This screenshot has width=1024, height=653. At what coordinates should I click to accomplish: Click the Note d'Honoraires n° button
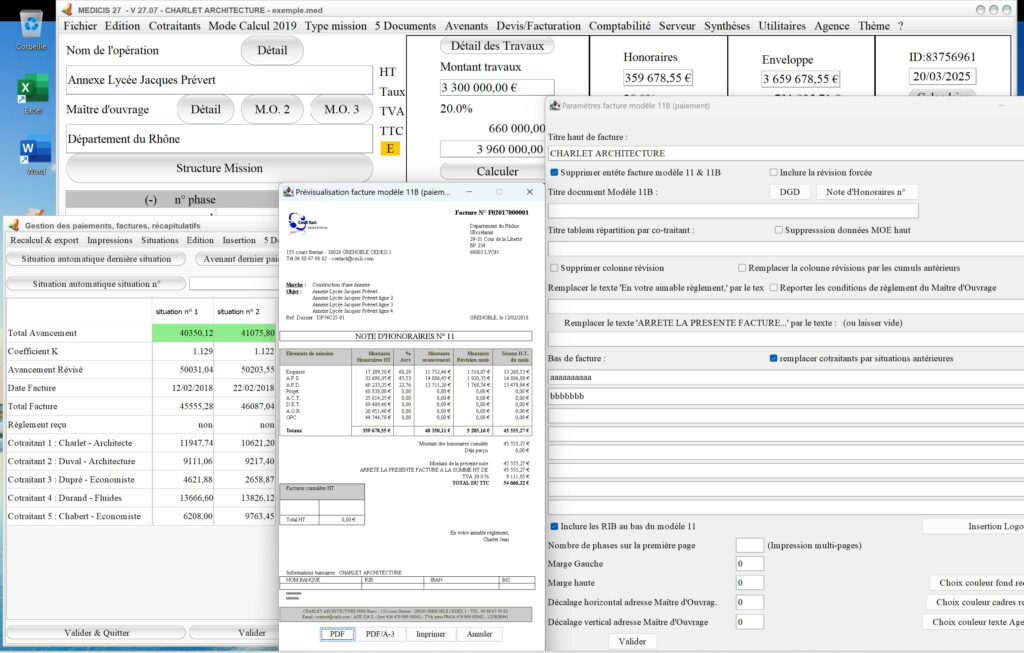point(865,192)
